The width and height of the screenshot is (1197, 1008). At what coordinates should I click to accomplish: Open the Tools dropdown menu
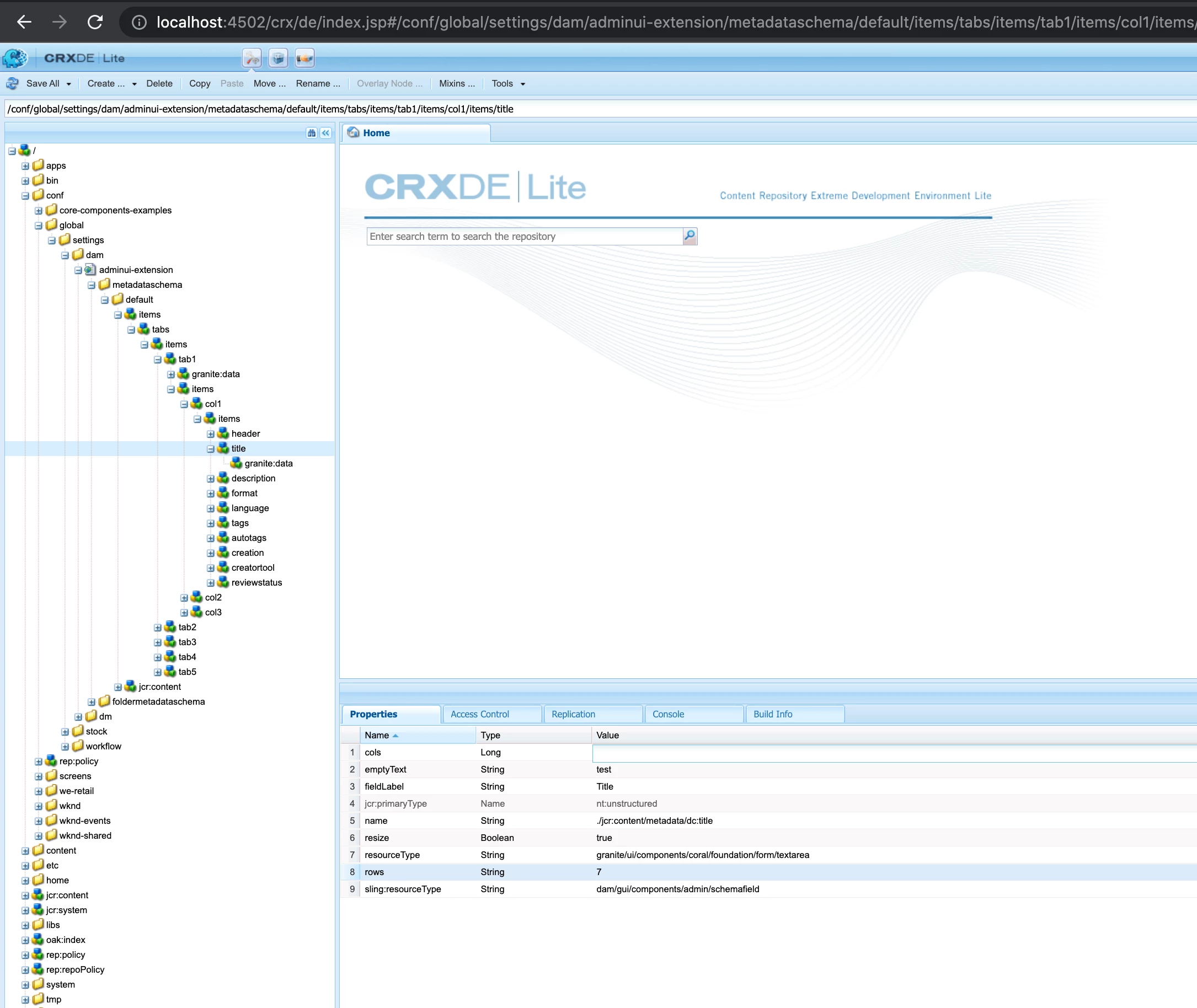point(508,83)
